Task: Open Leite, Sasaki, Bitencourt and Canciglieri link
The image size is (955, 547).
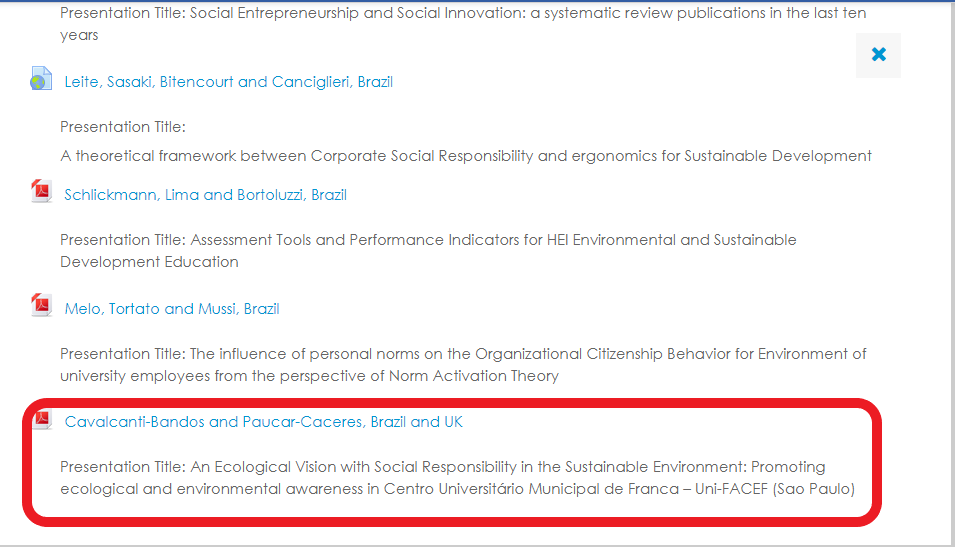Action: pos(228,82)
